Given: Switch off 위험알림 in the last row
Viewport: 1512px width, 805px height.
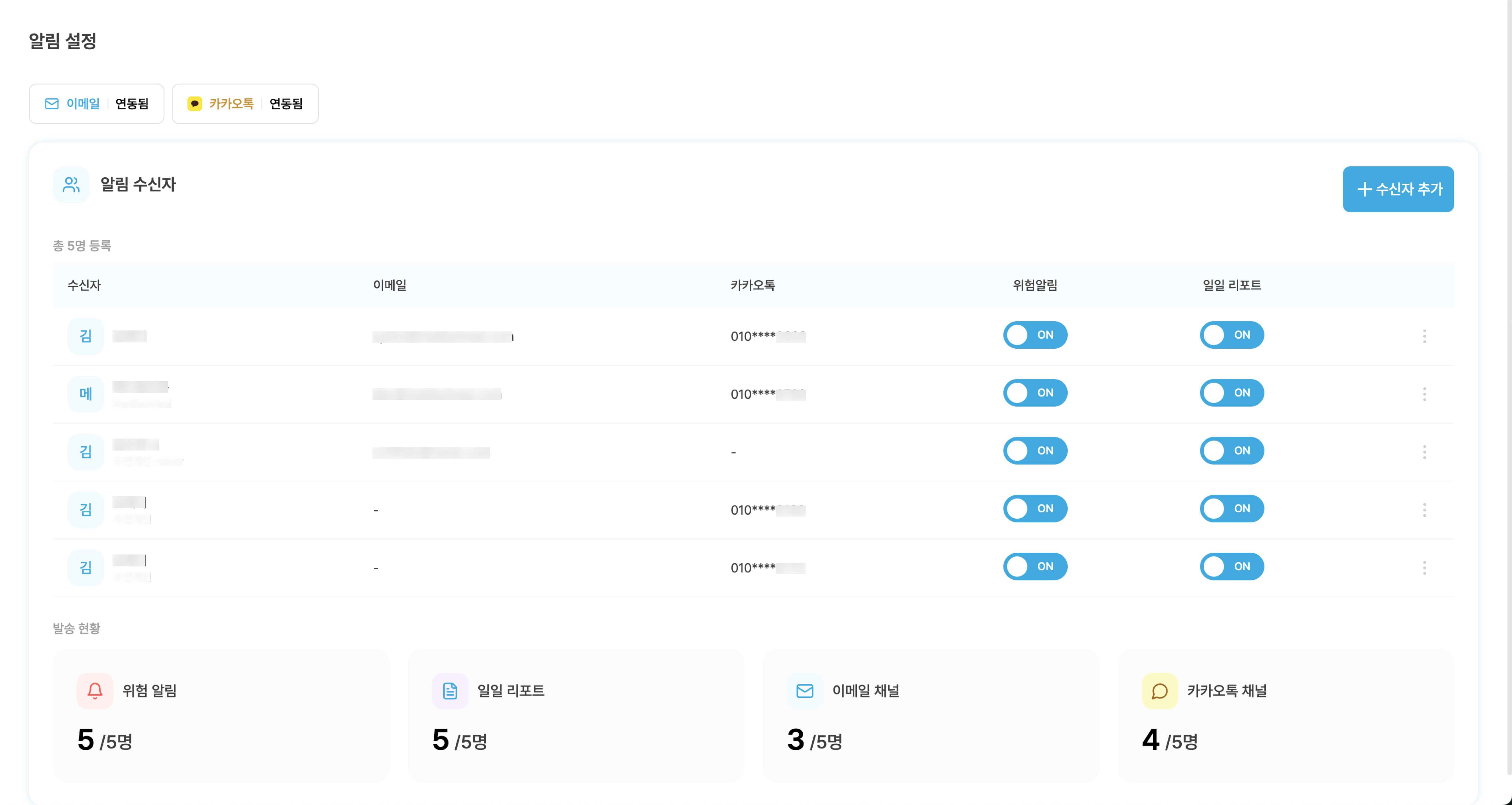Looking at the screenshot, I should coord(1035,567).
